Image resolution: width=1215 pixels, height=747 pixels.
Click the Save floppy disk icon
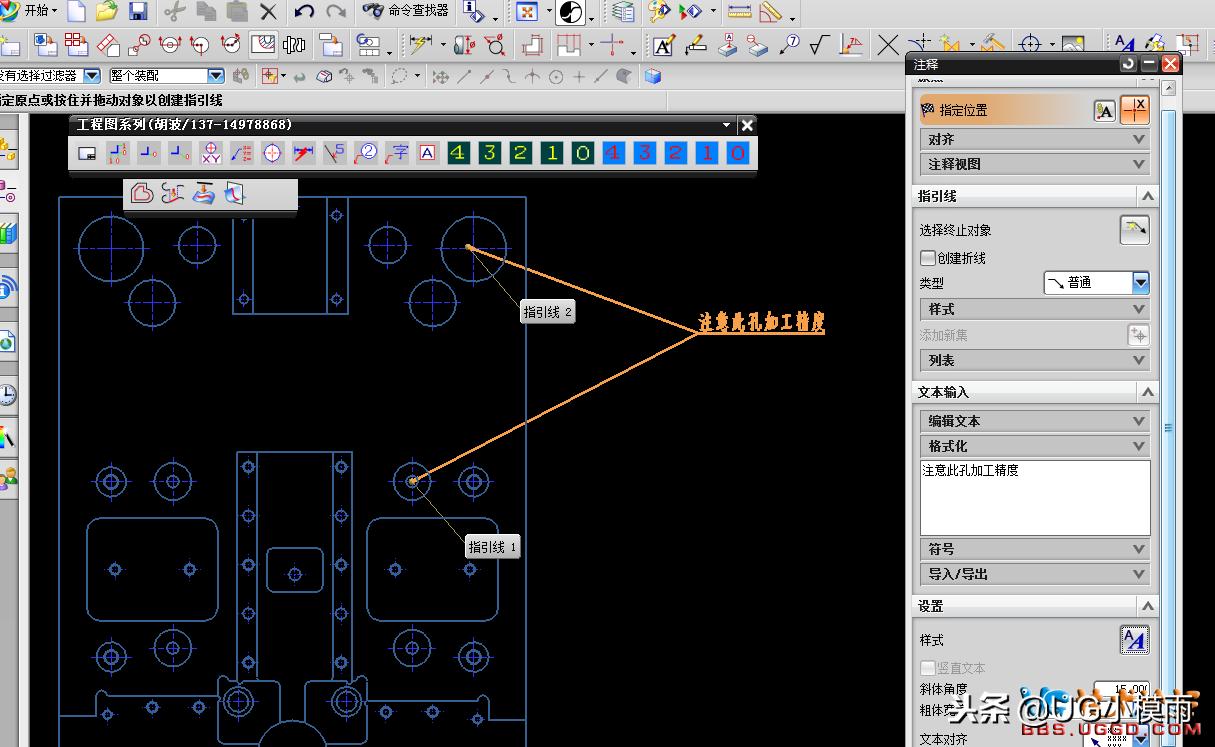pyautogui.click(x=138, y=12)
